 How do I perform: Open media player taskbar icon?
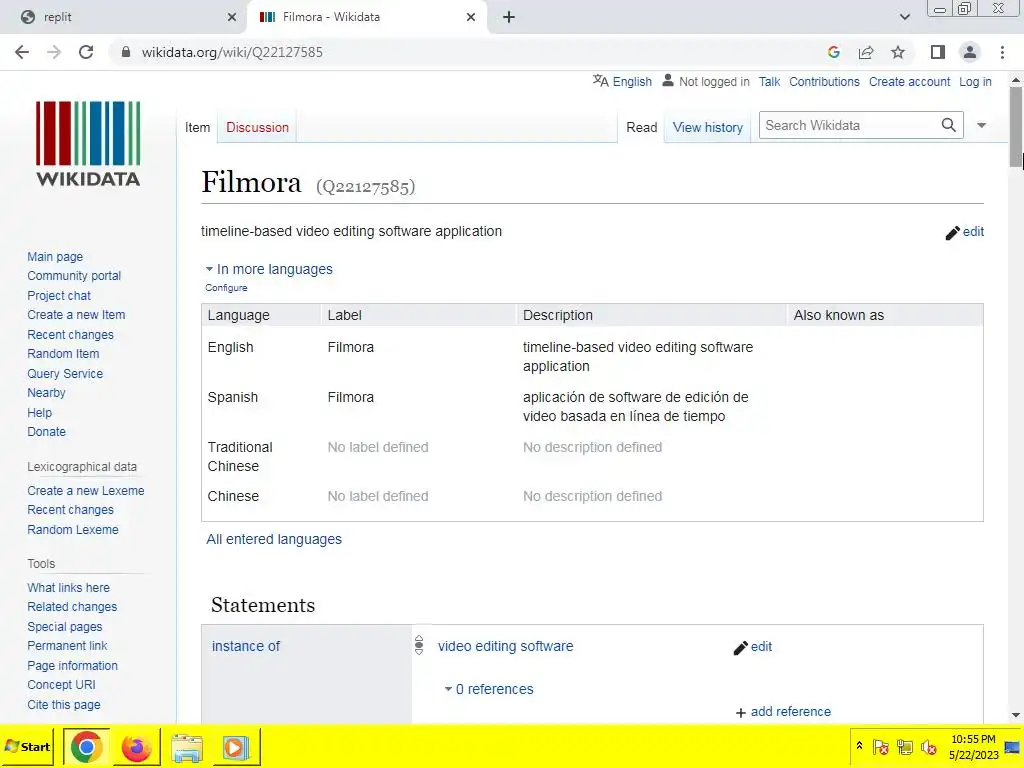(235, 746)
